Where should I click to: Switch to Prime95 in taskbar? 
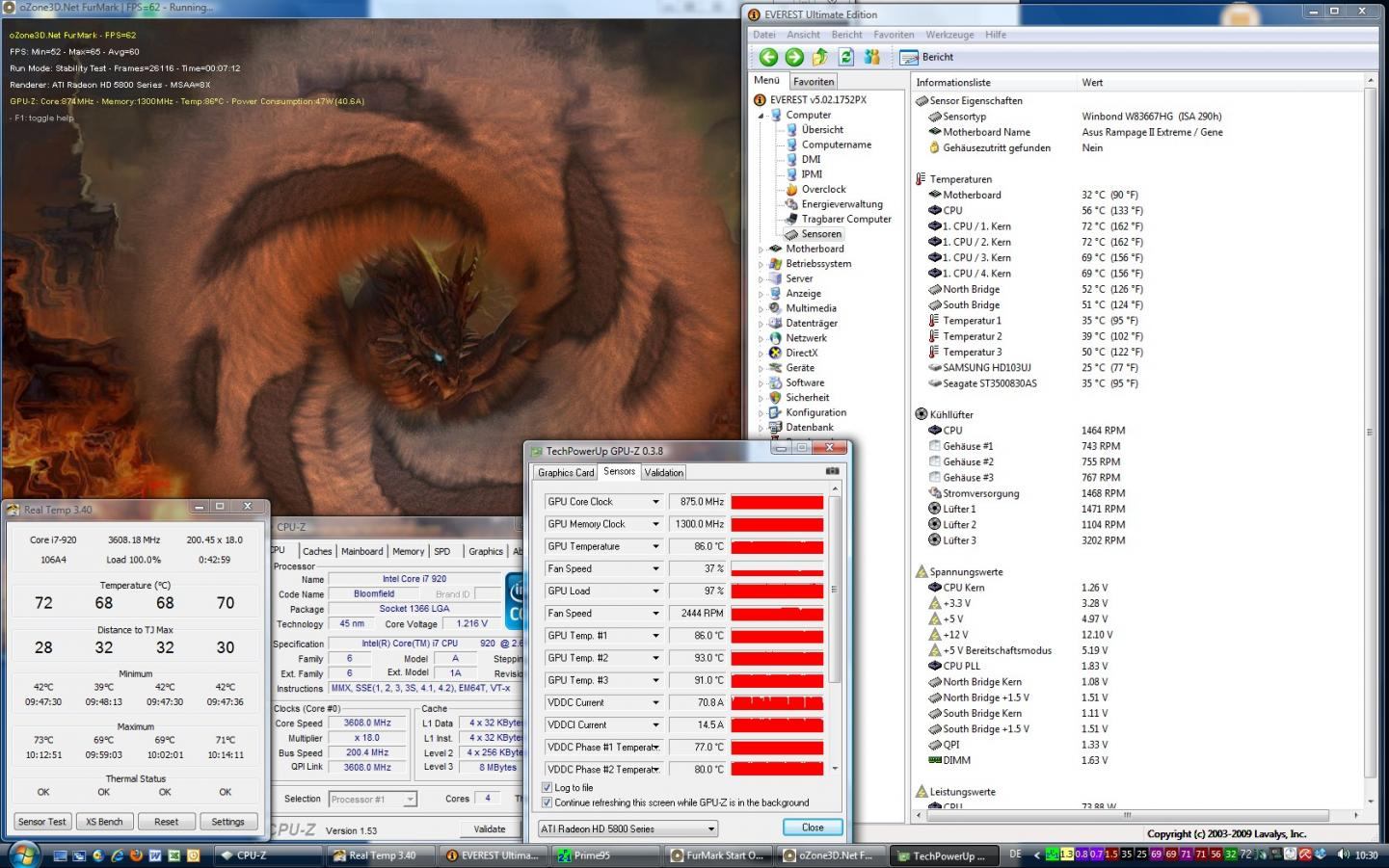click(x=604, y=855)
